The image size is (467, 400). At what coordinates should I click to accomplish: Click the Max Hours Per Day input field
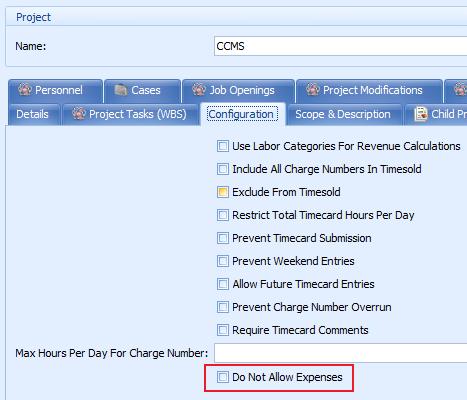click(x=340, y=353)
